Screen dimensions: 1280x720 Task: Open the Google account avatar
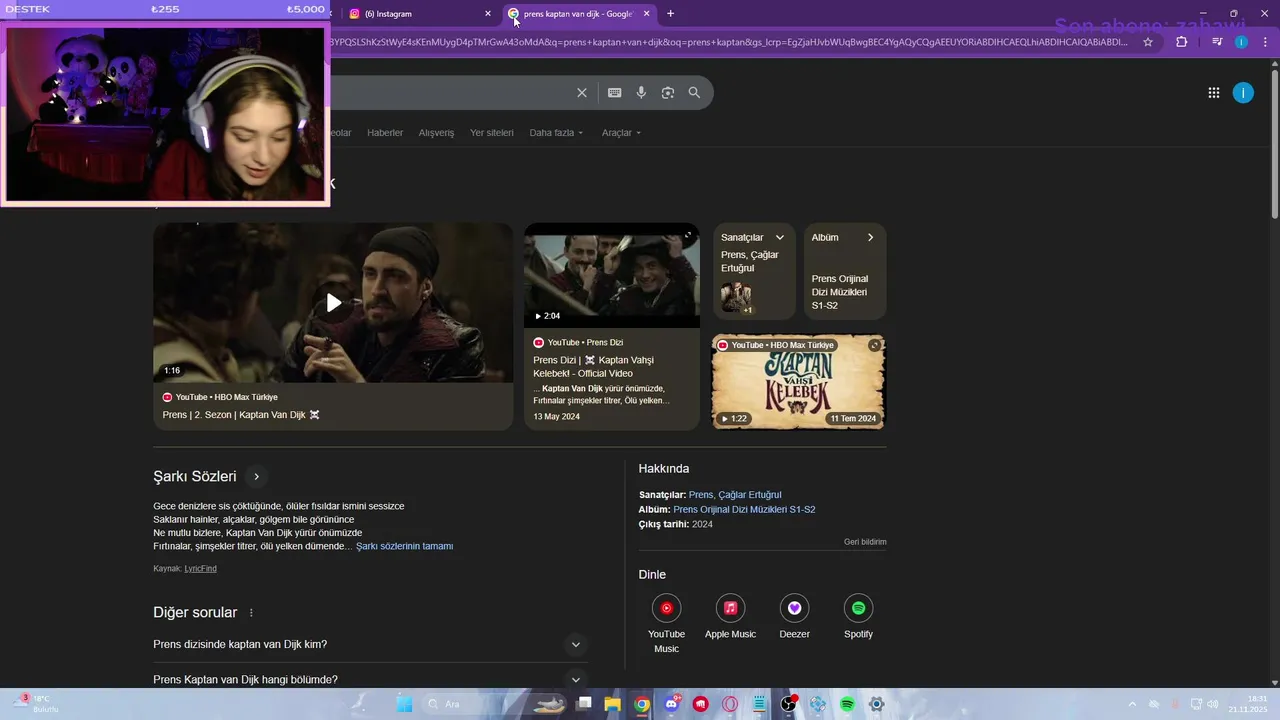[x=1243, y=93]
